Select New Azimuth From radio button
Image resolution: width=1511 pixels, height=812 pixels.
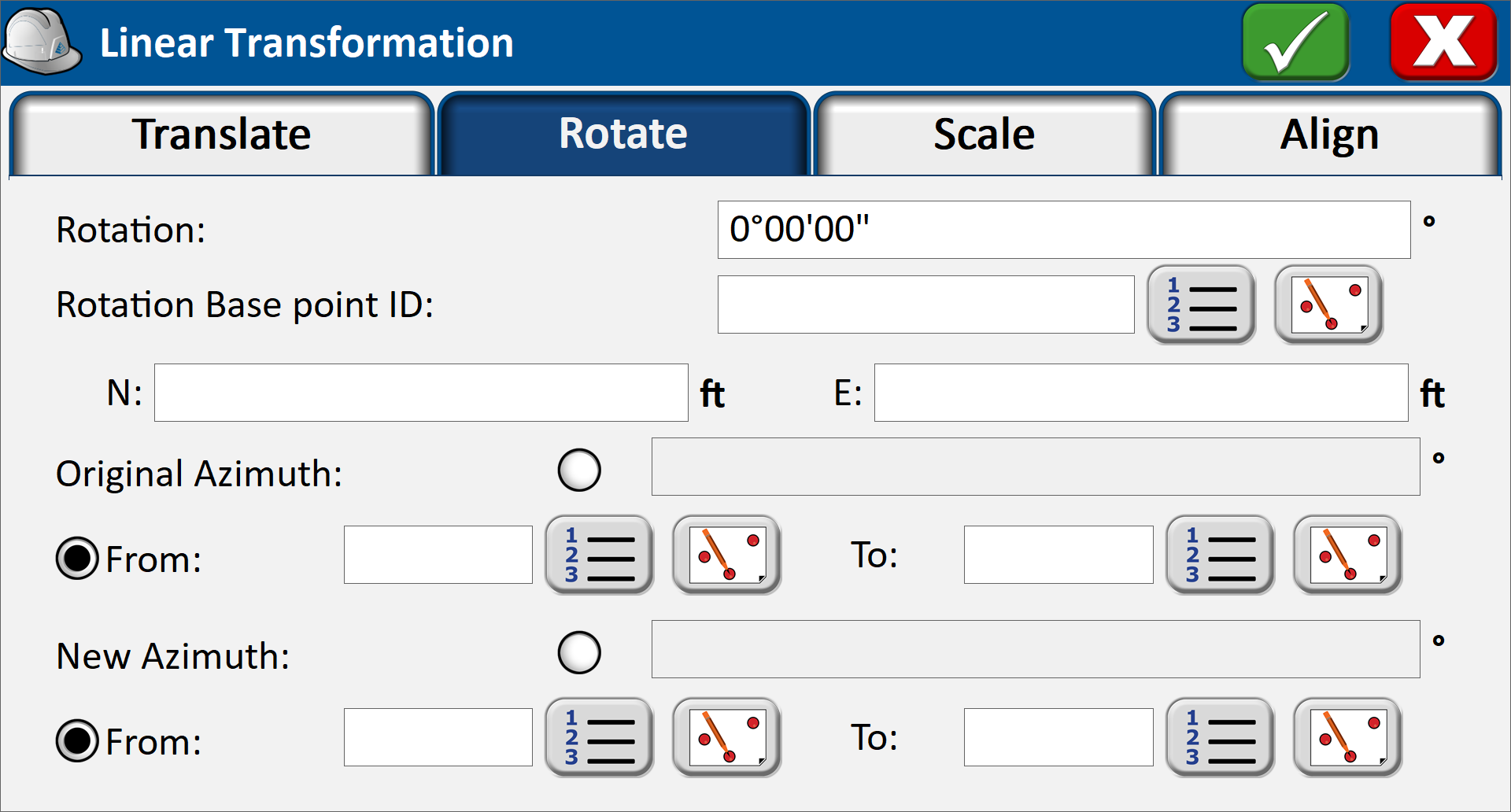point(77,741)
